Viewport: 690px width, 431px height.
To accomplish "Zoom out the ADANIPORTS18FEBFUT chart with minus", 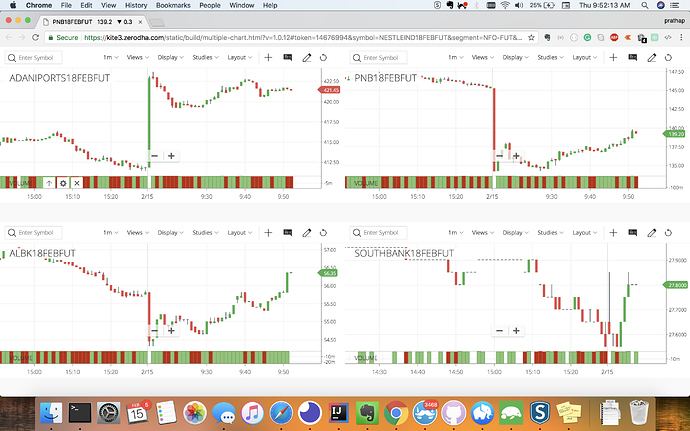I will [154, 156].
